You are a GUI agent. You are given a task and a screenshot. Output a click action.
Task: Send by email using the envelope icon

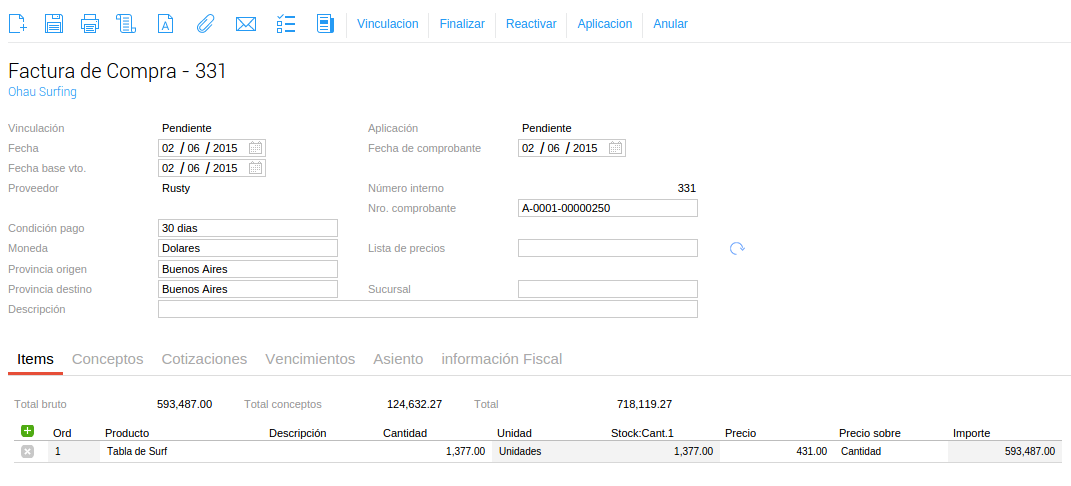coord(245,24)
